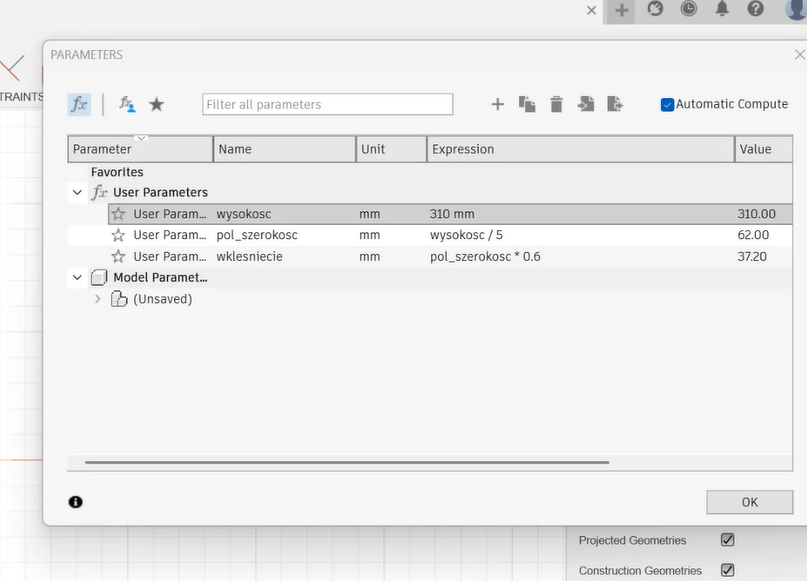
Task: Collapse the Model Parameters group
Action: coord(77,277)
